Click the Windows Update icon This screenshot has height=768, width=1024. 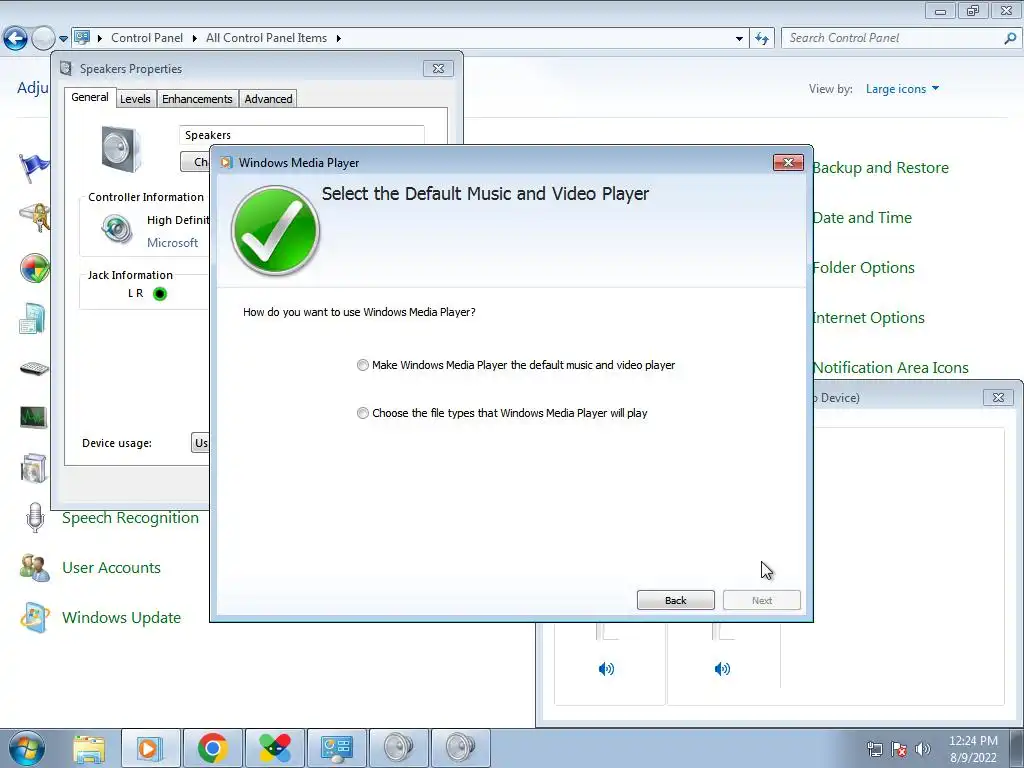click(x=35, y=618)
